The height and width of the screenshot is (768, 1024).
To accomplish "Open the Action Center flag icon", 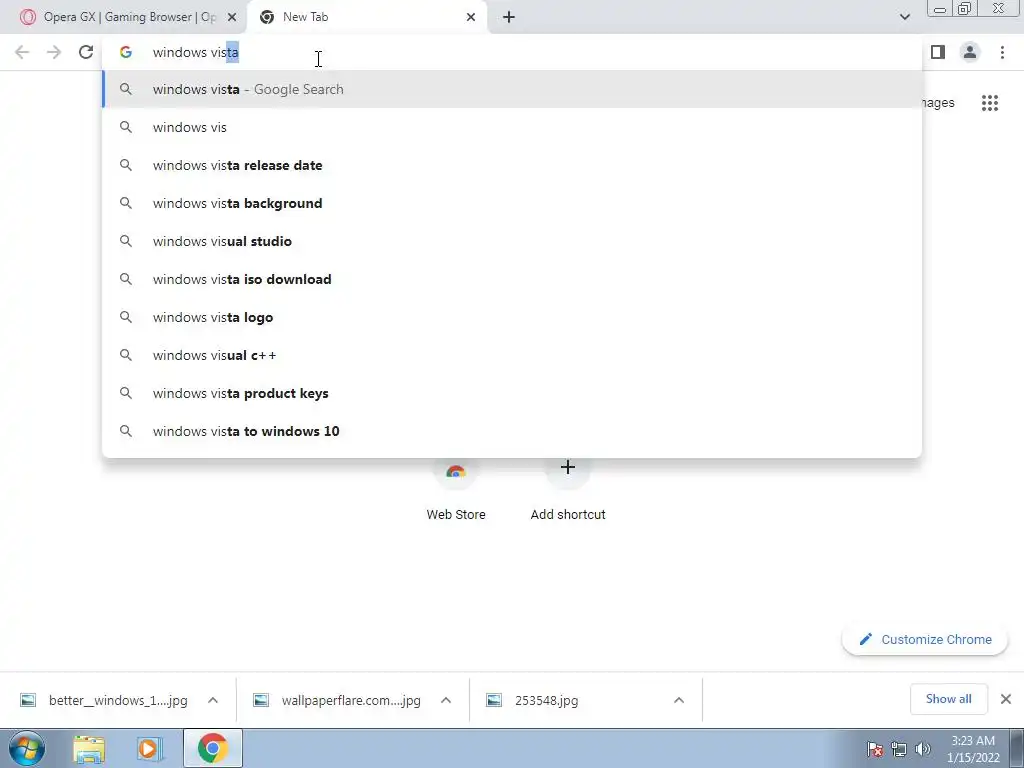I will 874,749.
